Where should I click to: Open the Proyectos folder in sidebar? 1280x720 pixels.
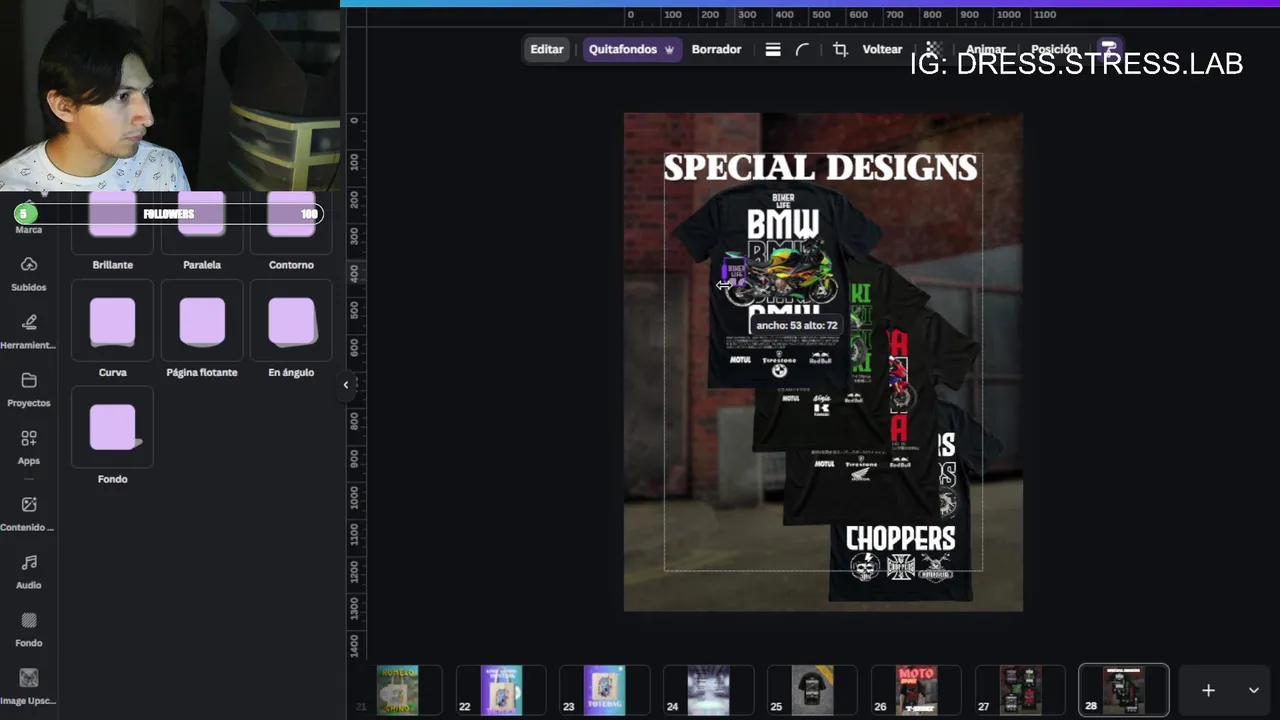pyautogui.click(x=29, y=389)
